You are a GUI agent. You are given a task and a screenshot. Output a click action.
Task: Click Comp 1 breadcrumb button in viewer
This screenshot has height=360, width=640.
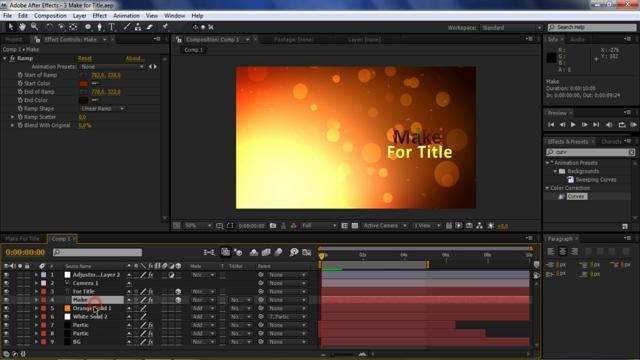tap(193, 50)
